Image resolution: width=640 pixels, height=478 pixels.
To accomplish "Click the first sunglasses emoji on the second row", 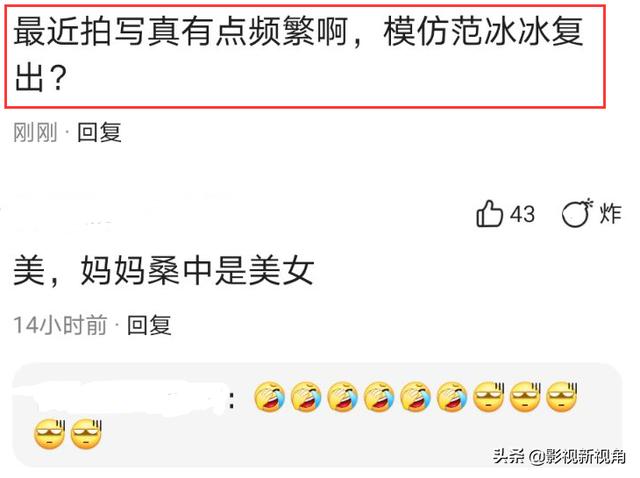I will pos(49,434).
